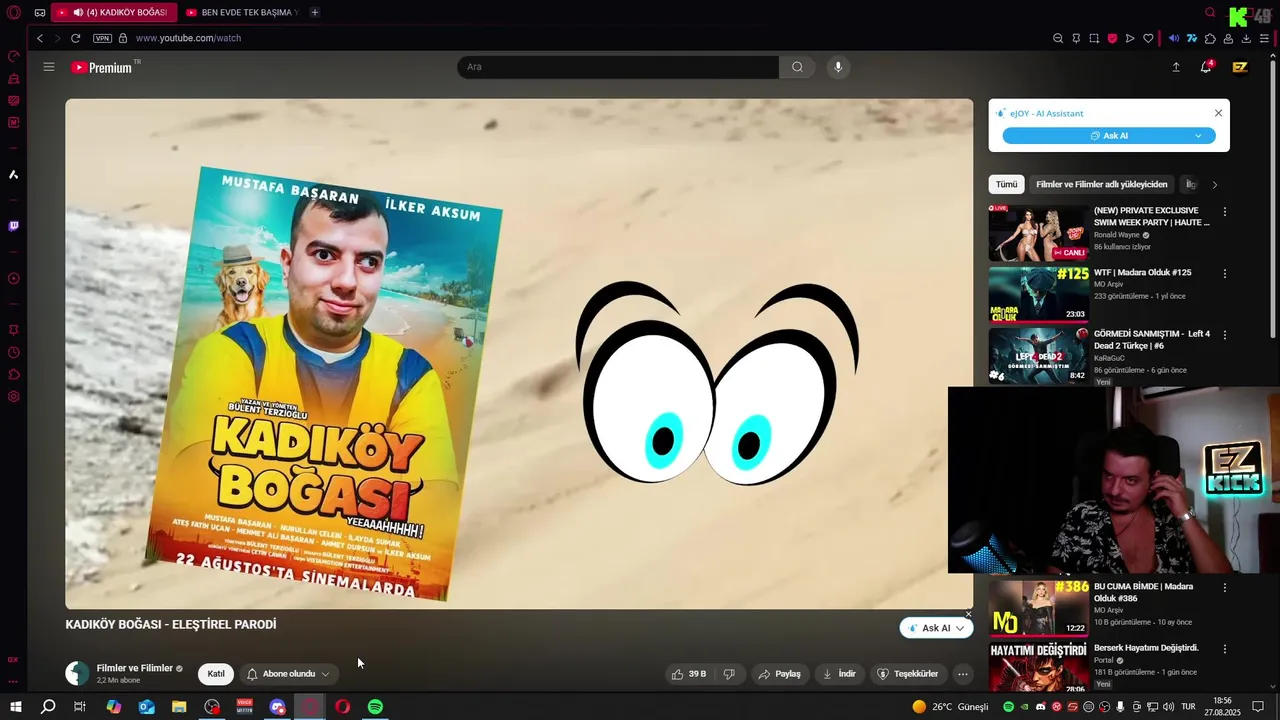
Task: Open the PRIVATE EXCLUSIVE SWIM WEEK live thumbnail
Action: click(1038, 233)
